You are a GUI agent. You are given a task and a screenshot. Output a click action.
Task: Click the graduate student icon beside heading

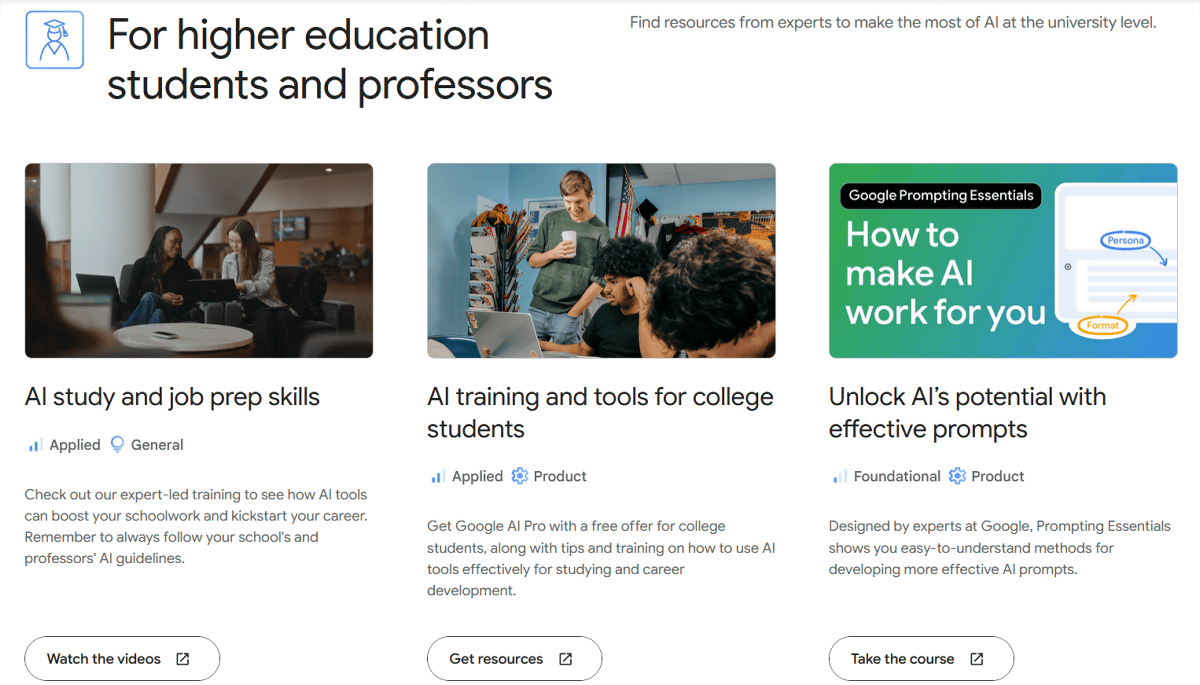[x=55, y=40]
